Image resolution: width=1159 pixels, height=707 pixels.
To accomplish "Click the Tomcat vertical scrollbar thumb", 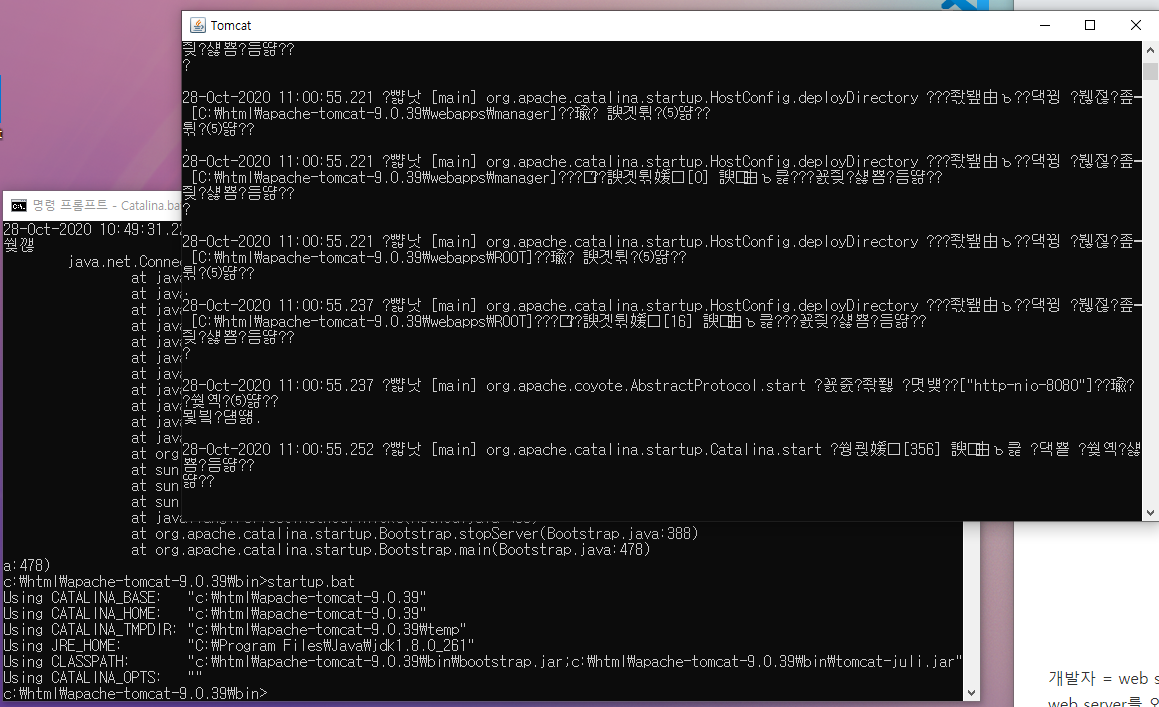I will pos(1150,72).
